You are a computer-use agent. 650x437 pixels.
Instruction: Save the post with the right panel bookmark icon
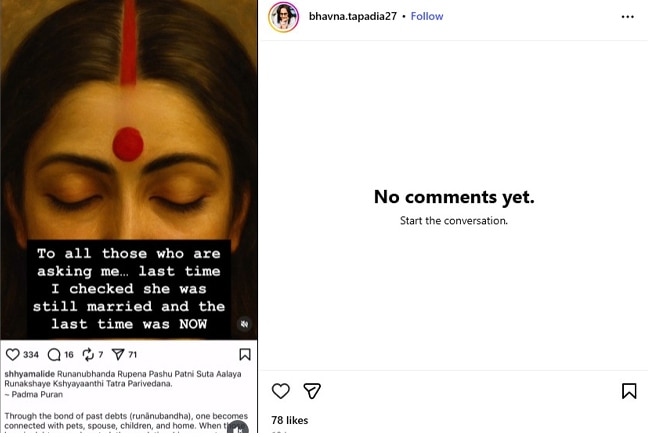tap(629, 391)
